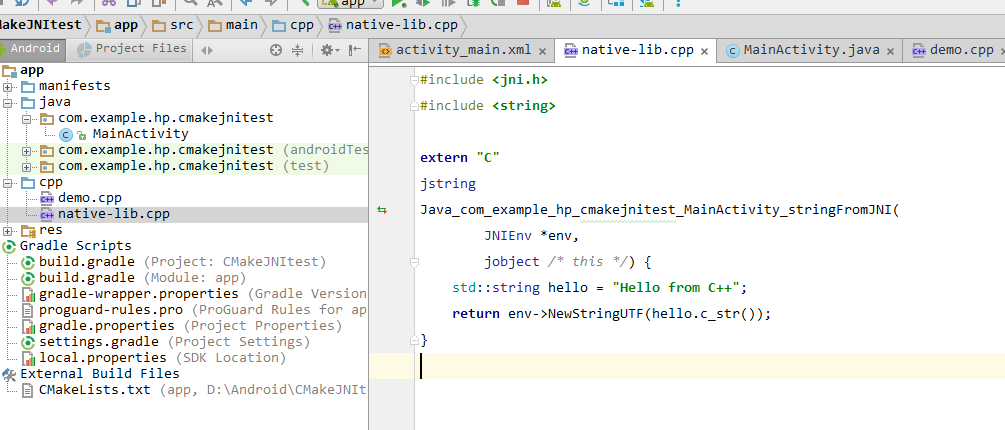The width and height of the screenshot is (1005, 430).
Task: Collapse the java folder
Action: (x=8, y=103)
